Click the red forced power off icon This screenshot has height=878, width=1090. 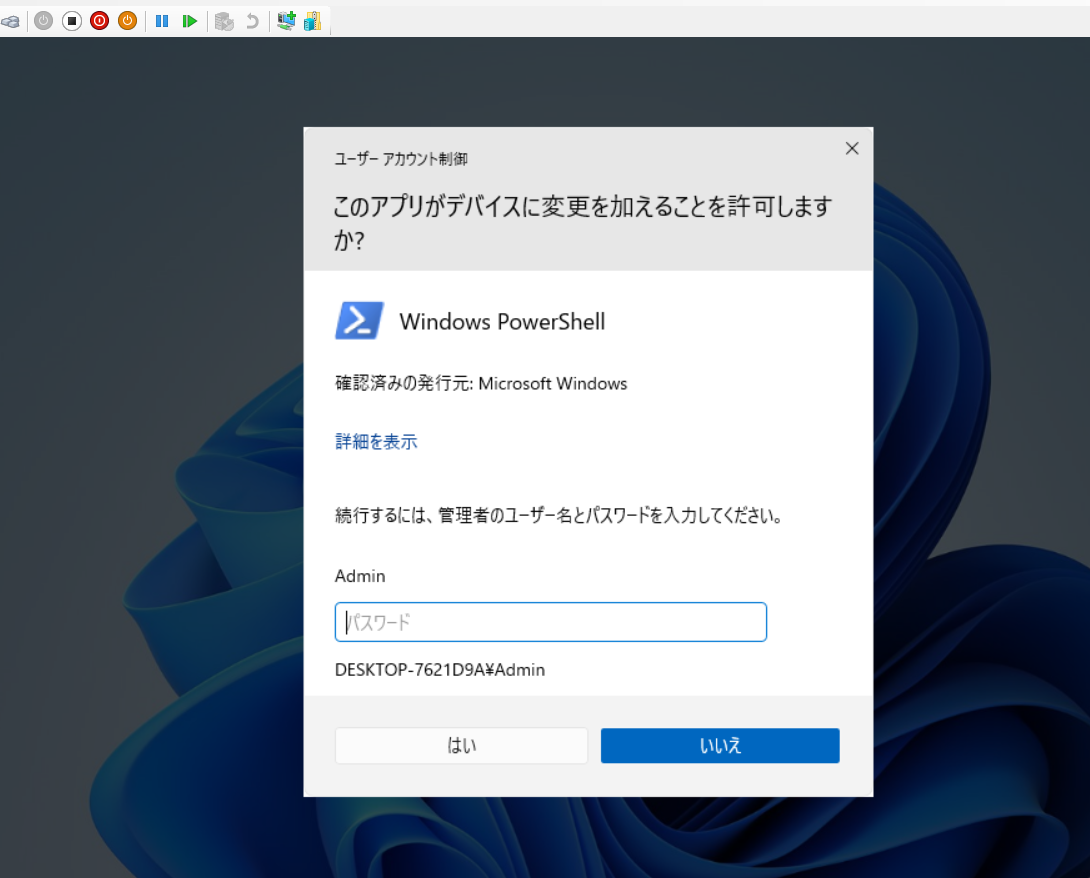(98, 20)
